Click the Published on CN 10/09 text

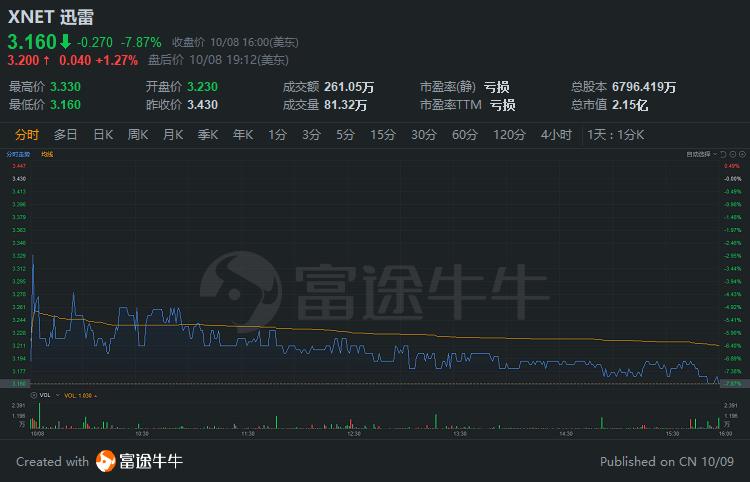point(667,462)
